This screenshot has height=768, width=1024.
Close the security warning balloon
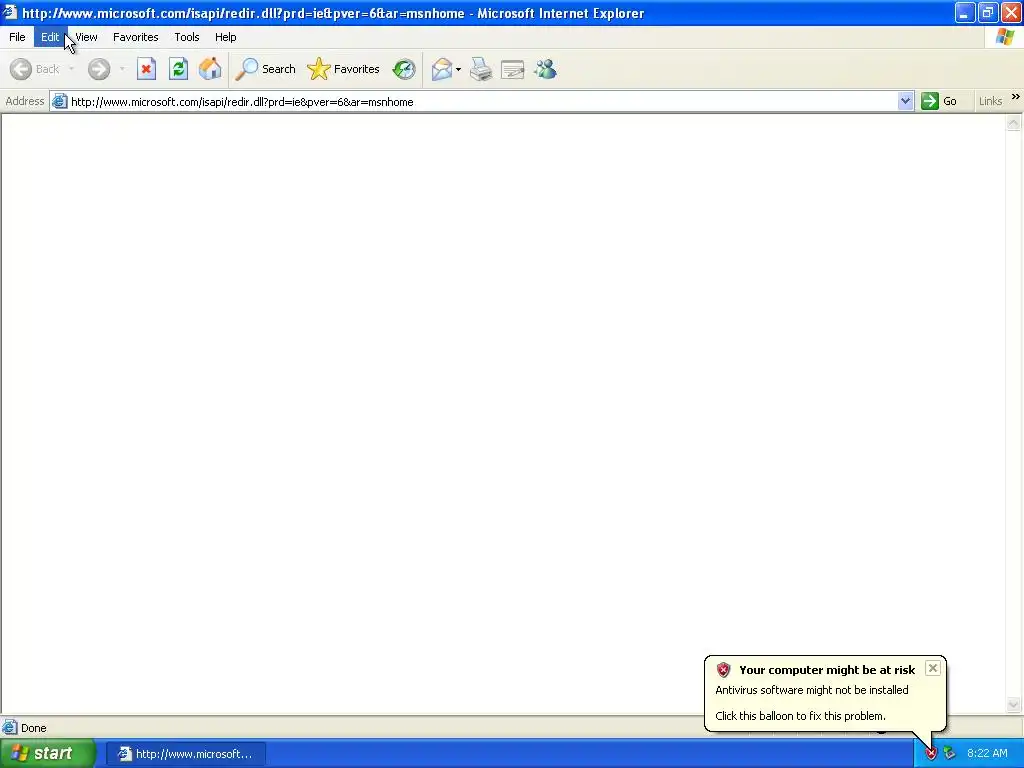[x=933, y=668]
